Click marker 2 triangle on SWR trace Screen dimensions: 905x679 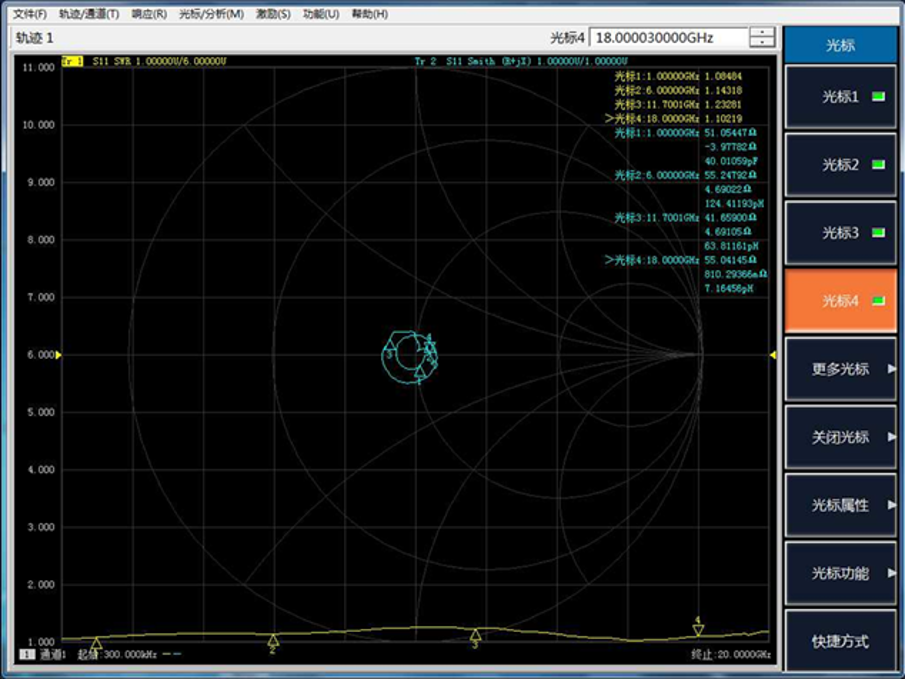point(273,640)
